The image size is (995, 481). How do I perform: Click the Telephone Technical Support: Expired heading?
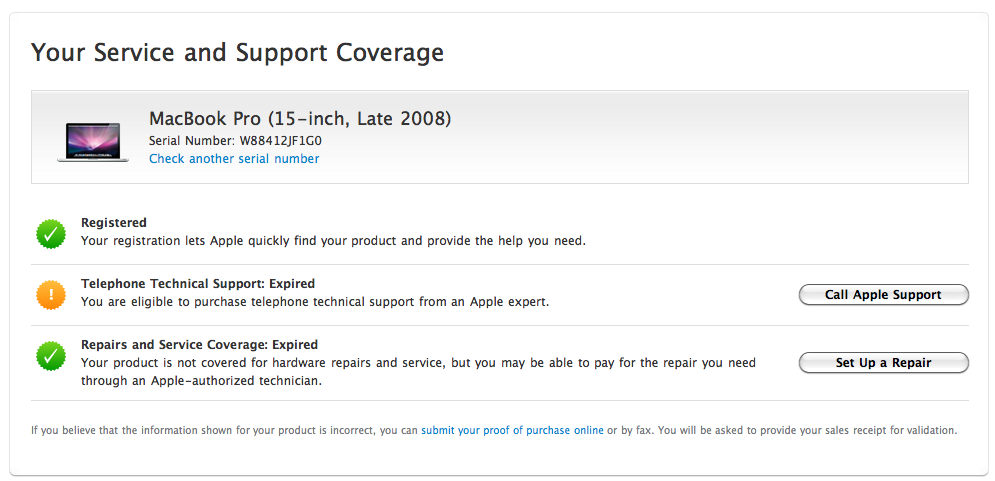198,284
